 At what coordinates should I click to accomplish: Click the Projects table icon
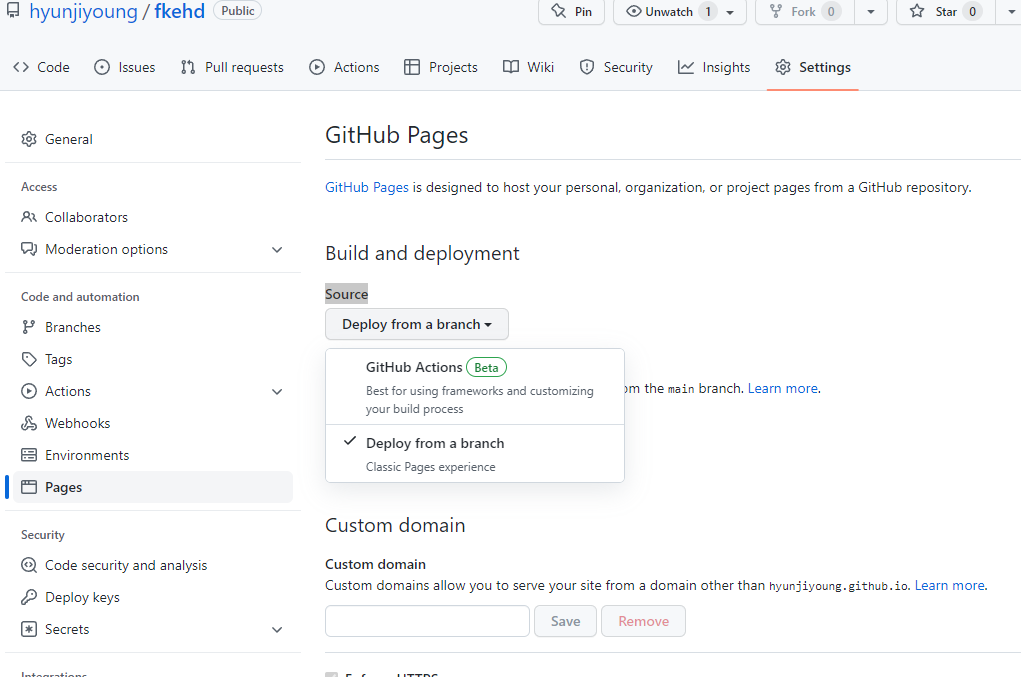click(x=412, y=67)
